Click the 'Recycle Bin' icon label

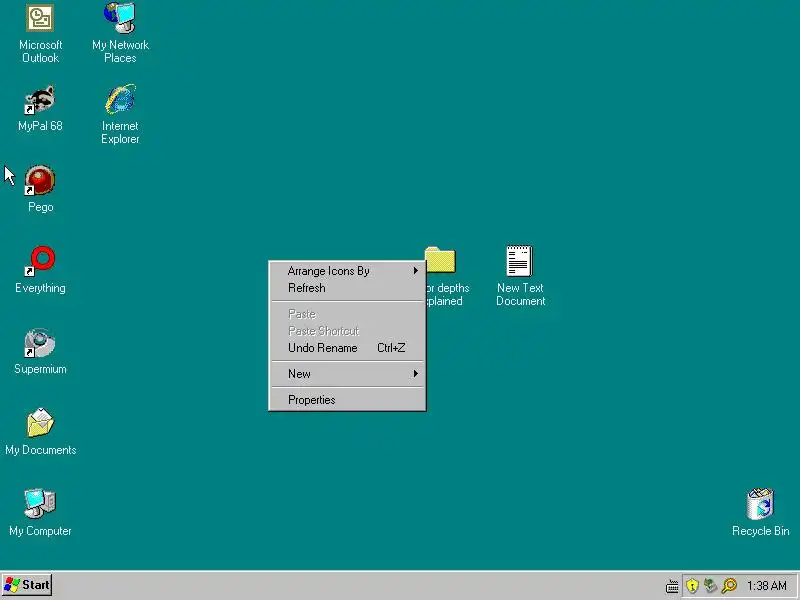[760, 531]
